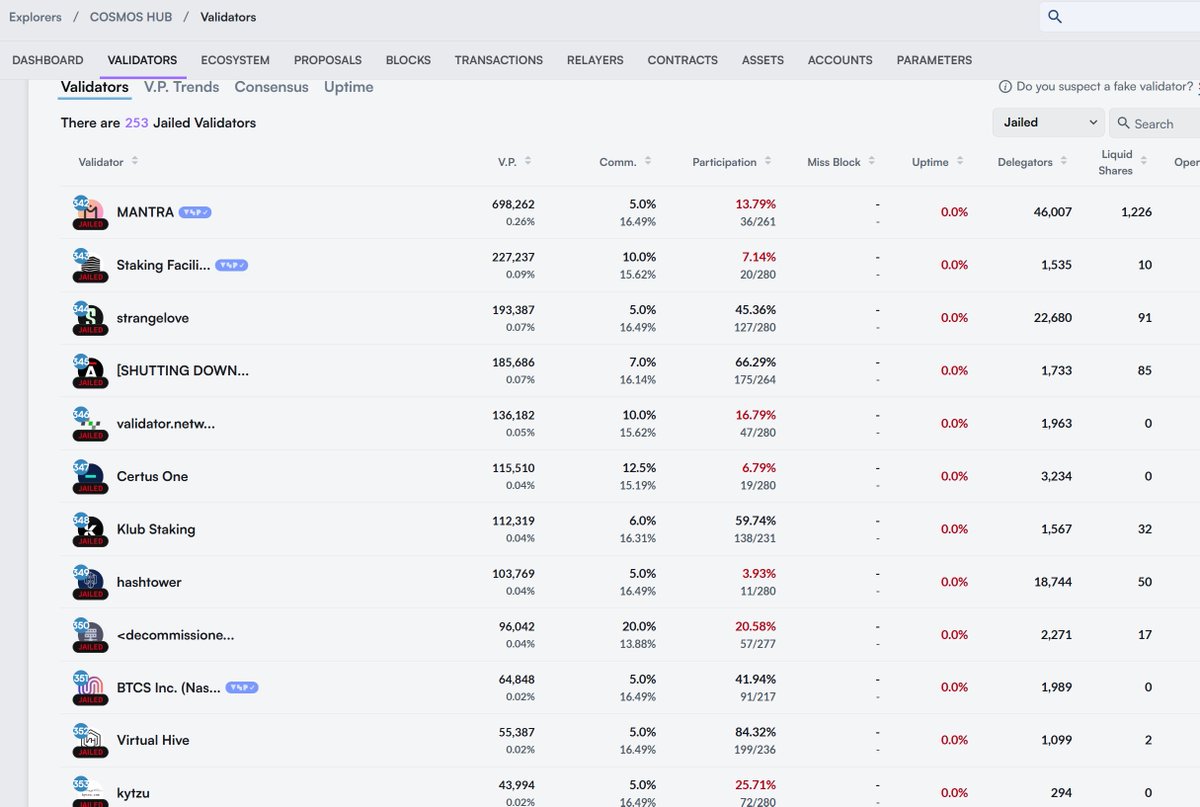This screenshot has height=807, width=1200.
Task: Open the ACCOUNTS tab
Action: tap(840, 60)
